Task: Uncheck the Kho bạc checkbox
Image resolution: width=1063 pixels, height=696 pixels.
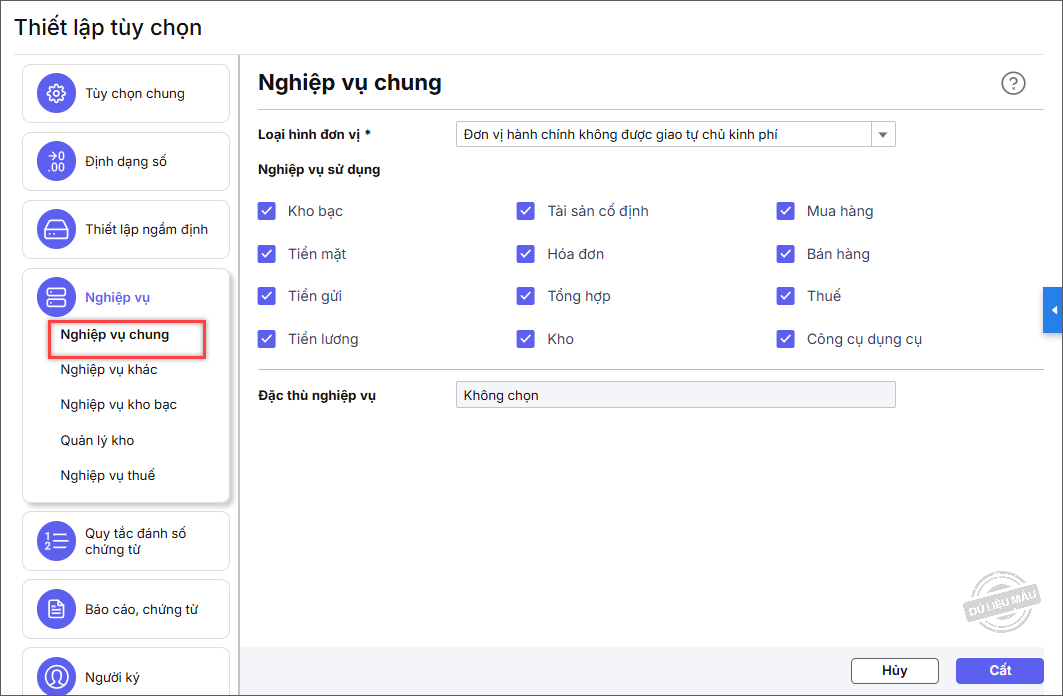Action: click(x=267, y=211)
